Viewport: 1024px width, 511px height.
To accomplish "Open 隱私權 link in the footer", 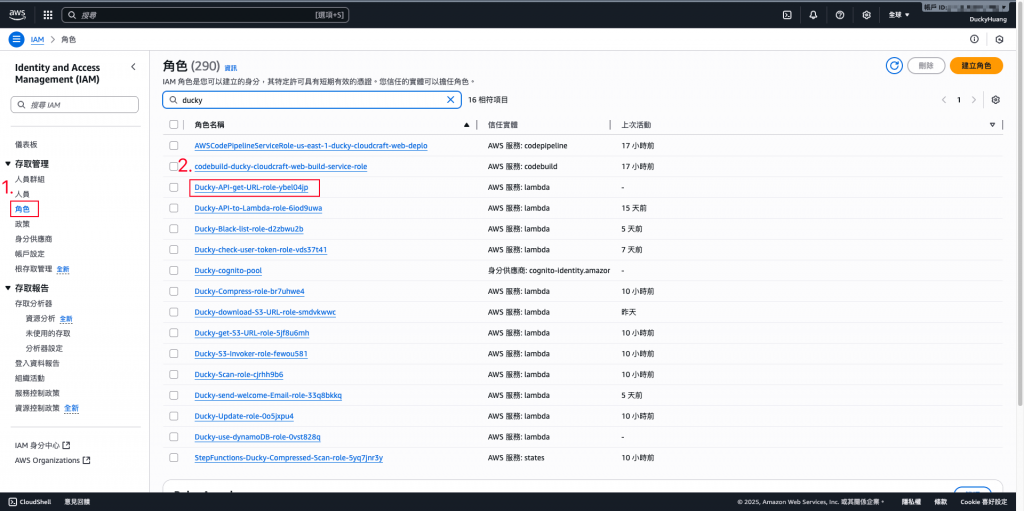I will (910, 502).
